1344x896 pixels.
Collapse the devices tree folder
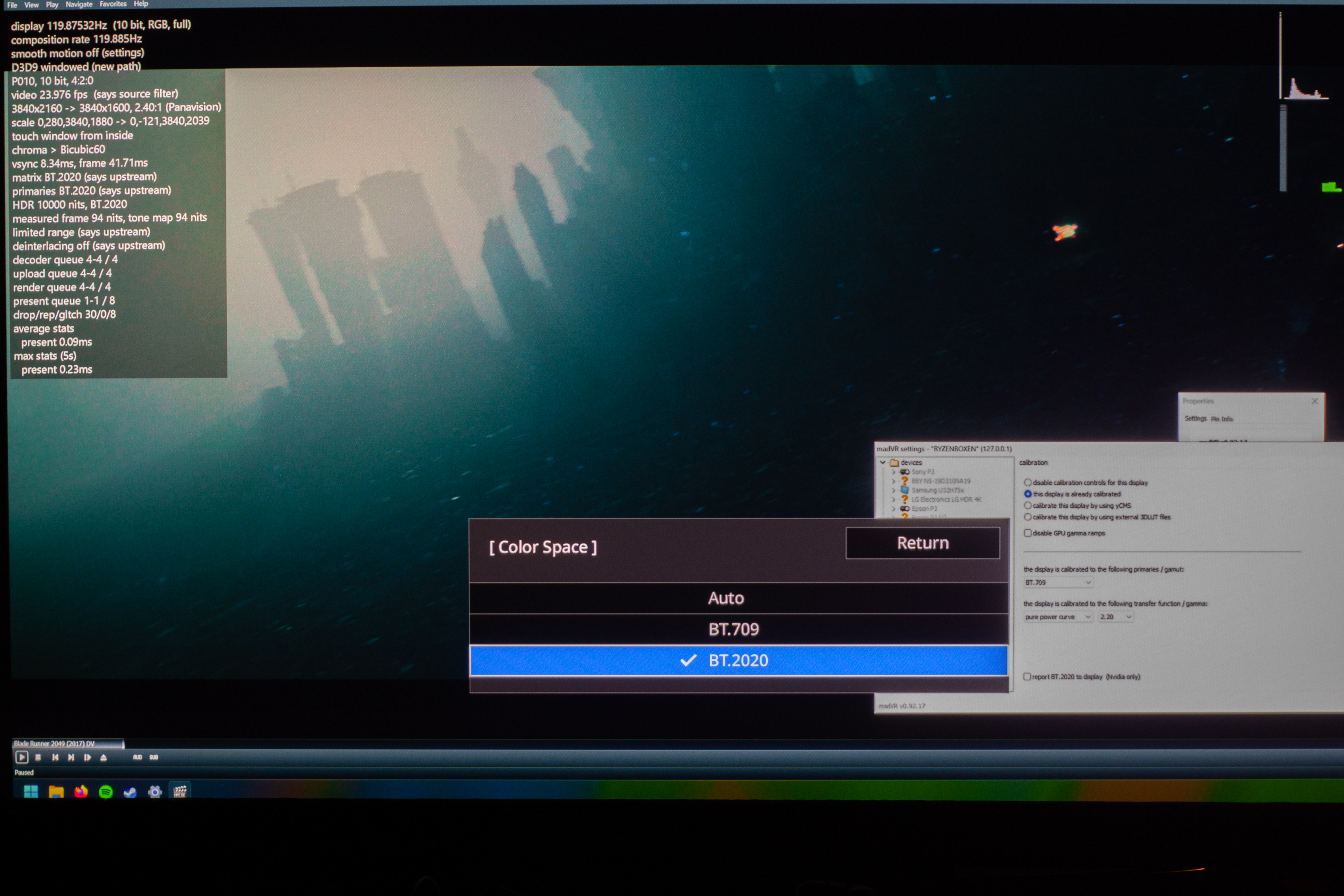(x=883, y=462)
